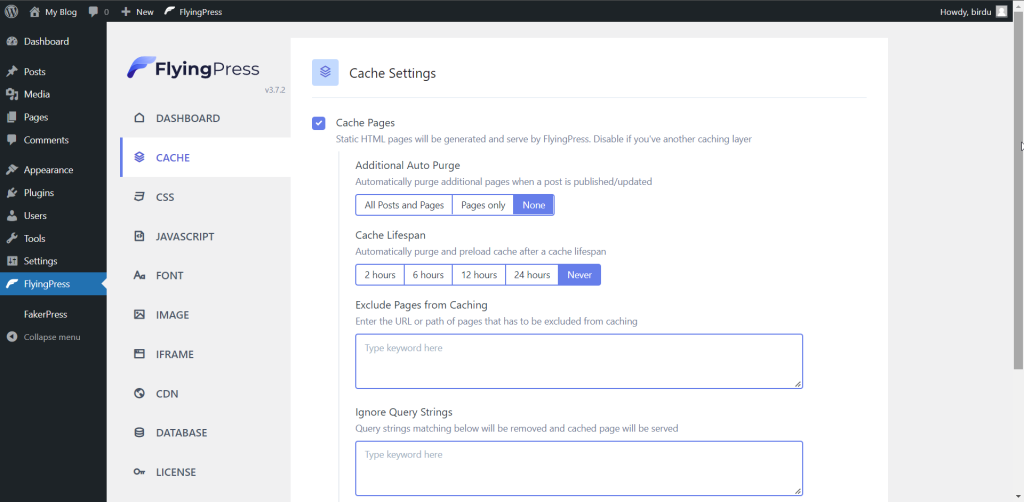Open the comments bubble icon in admin bar
This screenshot has height=502, width=1024.
point(93,12)
